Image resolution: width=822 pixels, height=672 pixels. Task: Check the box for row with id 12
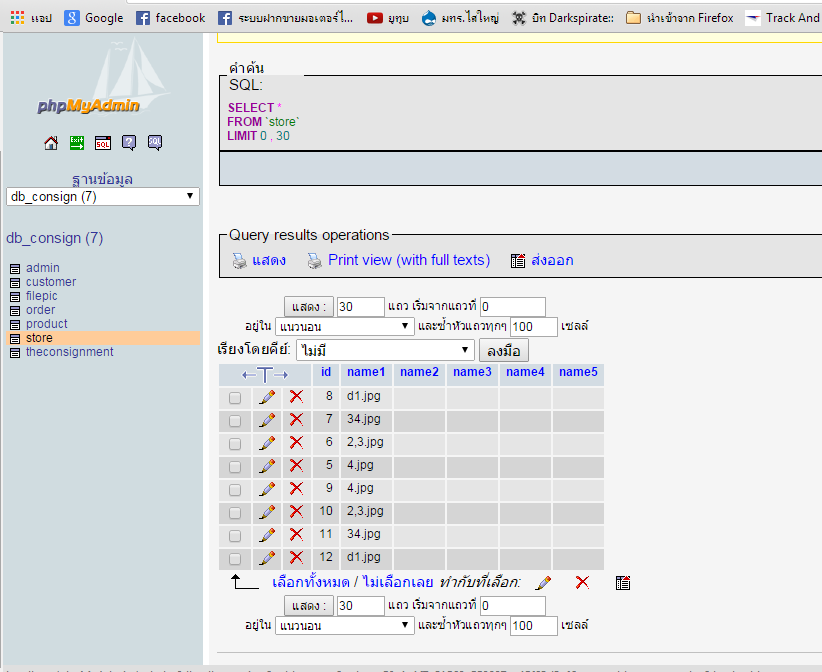coord(235,559)
